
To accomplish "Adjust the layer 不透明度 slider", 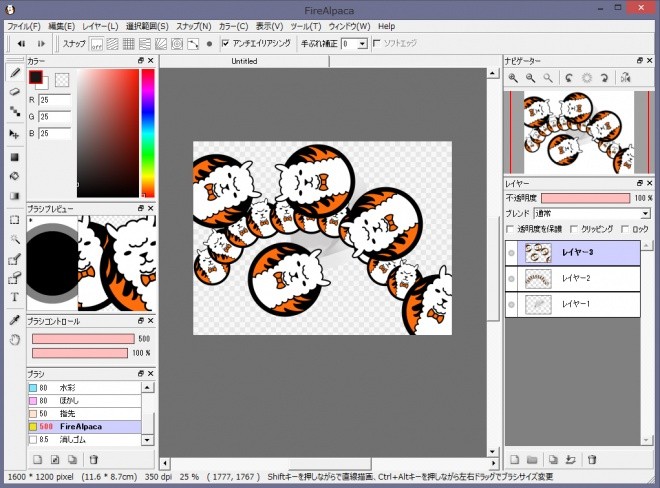I will point(585,198).
